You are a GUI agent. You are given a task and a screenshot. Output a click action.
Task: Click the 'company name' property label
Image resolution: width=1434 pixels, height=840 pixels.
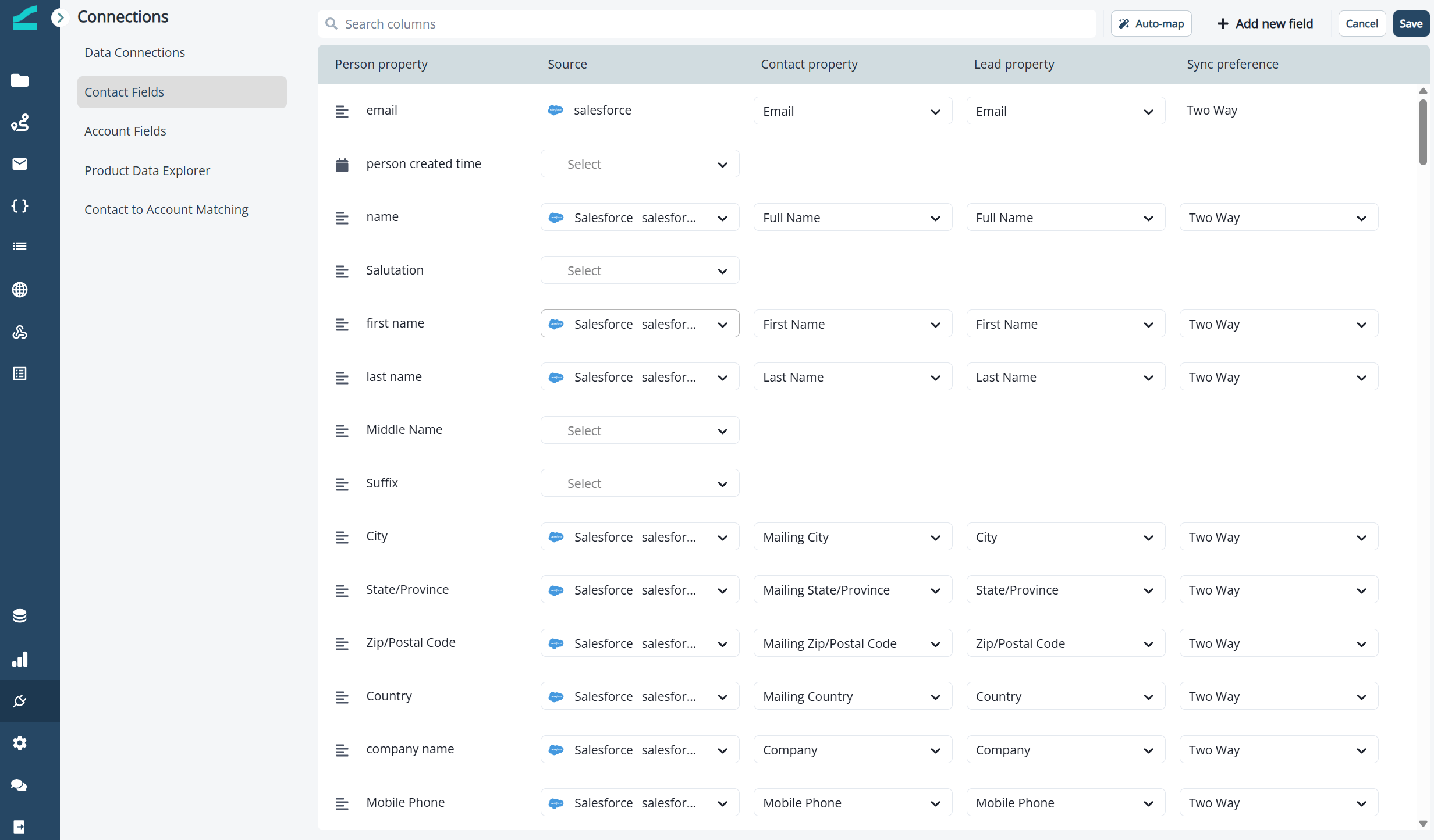point(410,749)
